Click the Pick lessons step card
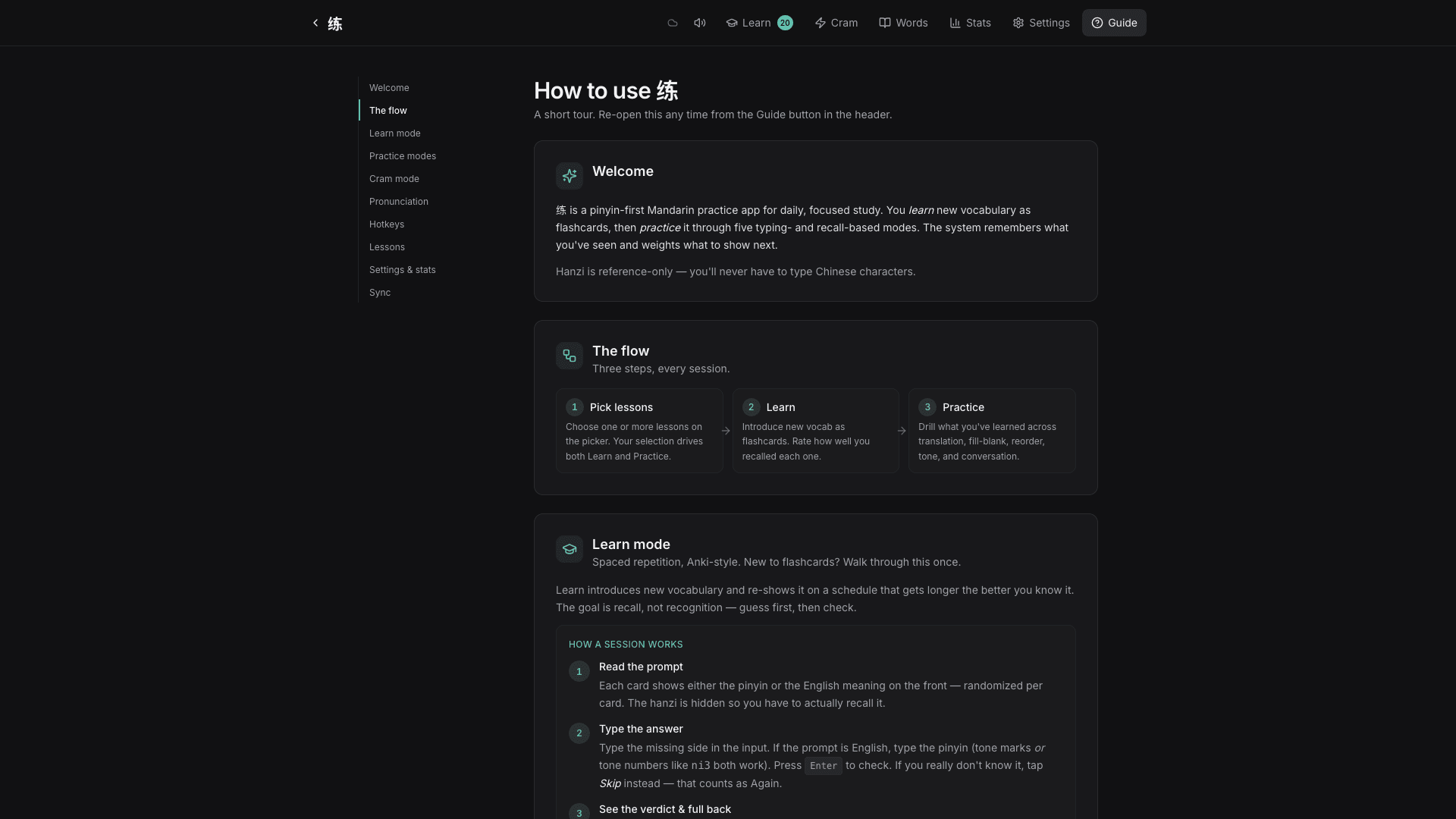Viewport: 1456px width, 819px height. point(639,431)
